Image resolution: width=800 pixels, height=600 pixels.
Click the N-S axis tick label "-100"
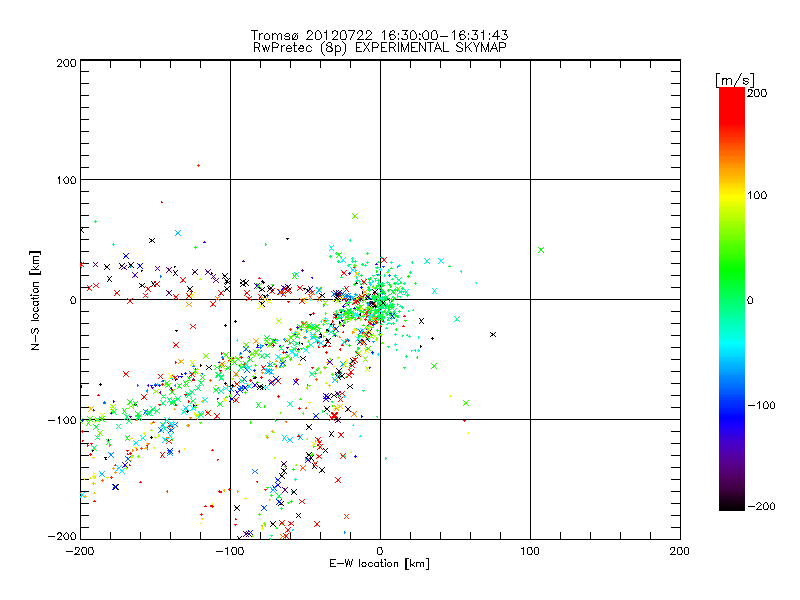[x=62, y=420]
